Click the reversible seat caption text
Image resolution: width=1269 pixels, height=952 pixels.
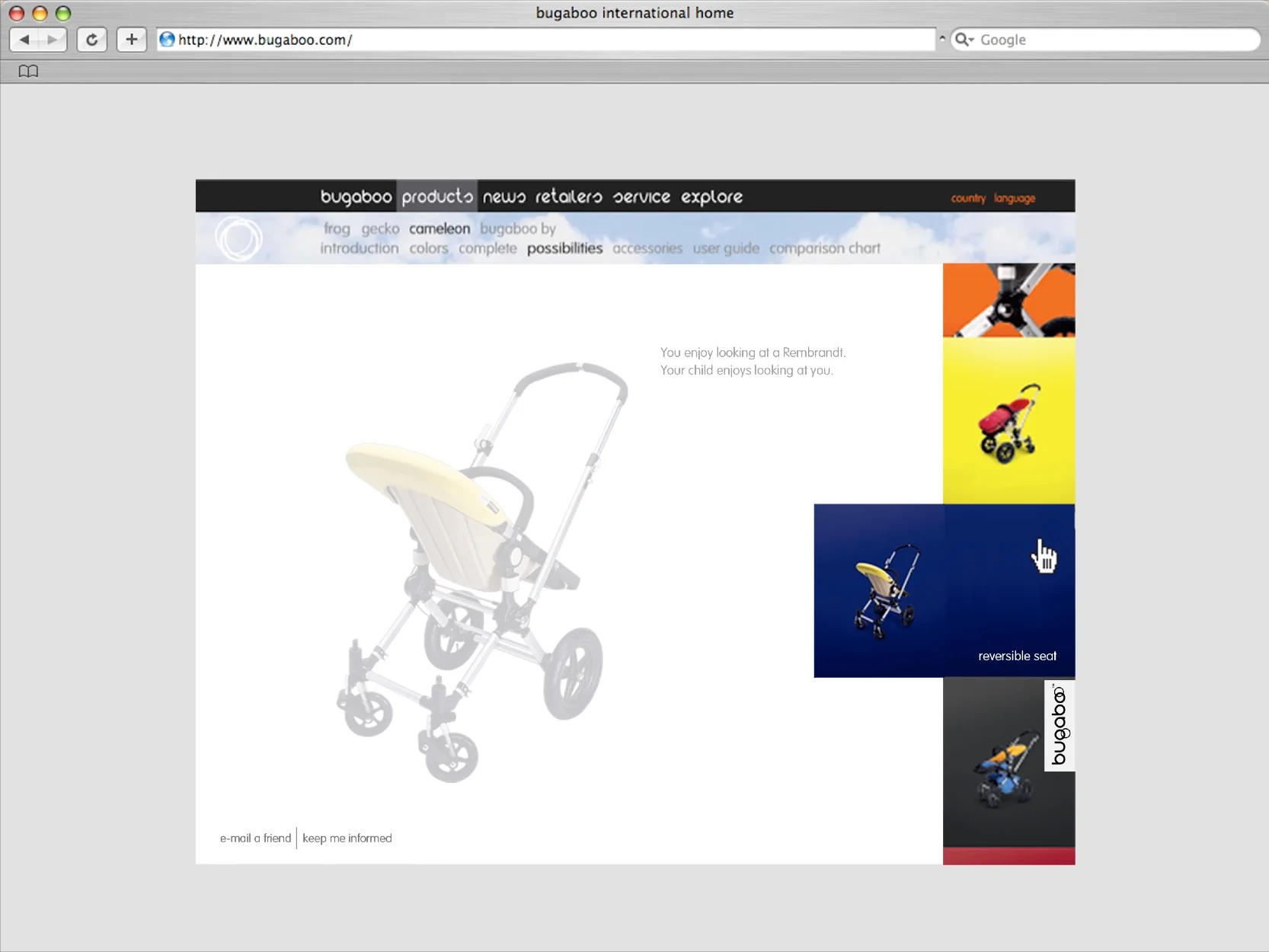click(x=1017, y=656)
